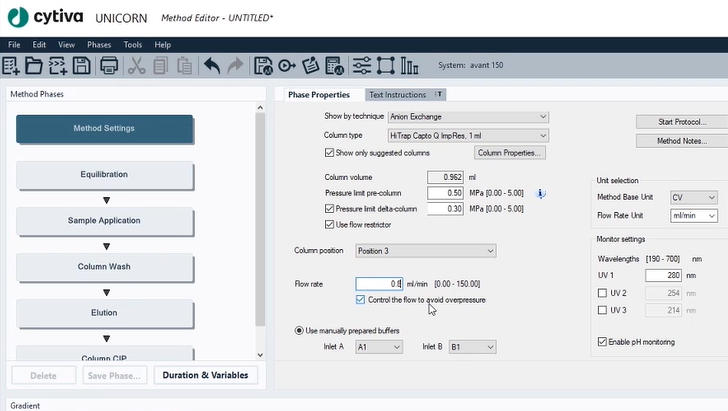Open the Phases menu
Image resolution: width=728 pixels, height=411 pixels.
point(99,45)
